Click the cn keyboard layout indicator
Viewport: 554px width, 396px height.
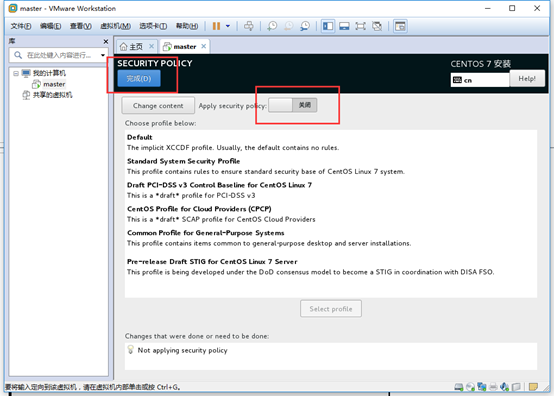(x=480, y=80)
